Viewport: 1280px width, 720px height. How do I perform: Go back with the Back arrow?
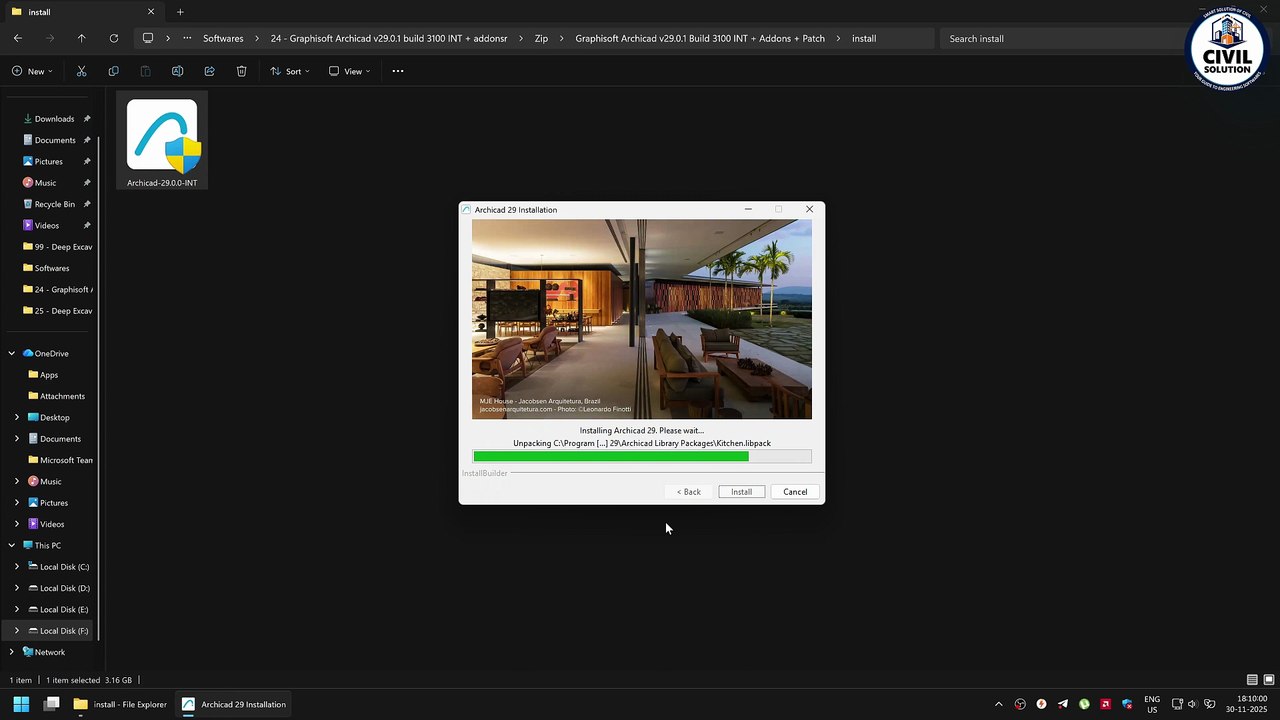pyautogui.click(x=18, y=38)
